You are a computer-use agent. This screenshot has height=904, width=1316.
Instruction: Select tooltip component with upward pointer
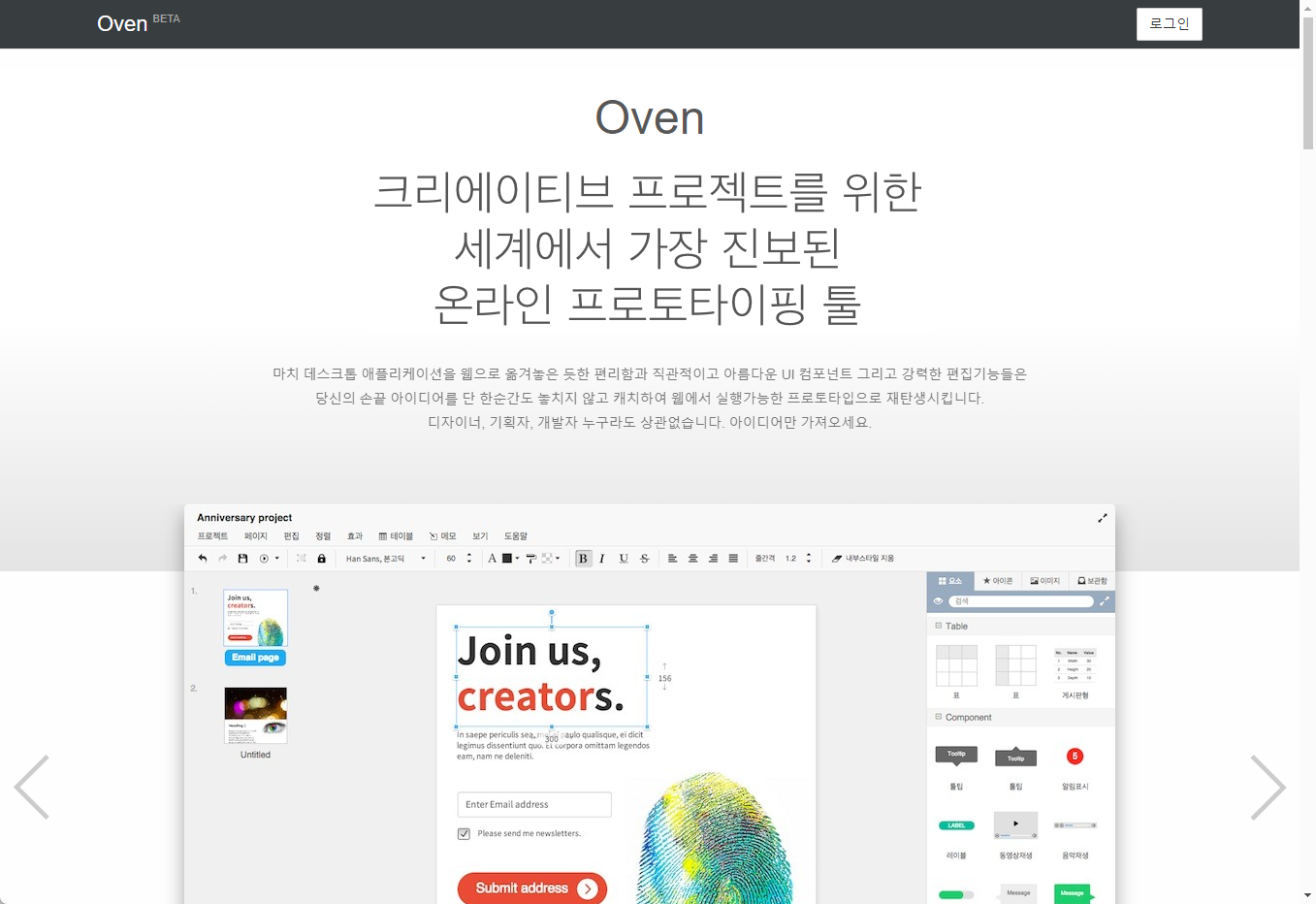(1016, 757)
